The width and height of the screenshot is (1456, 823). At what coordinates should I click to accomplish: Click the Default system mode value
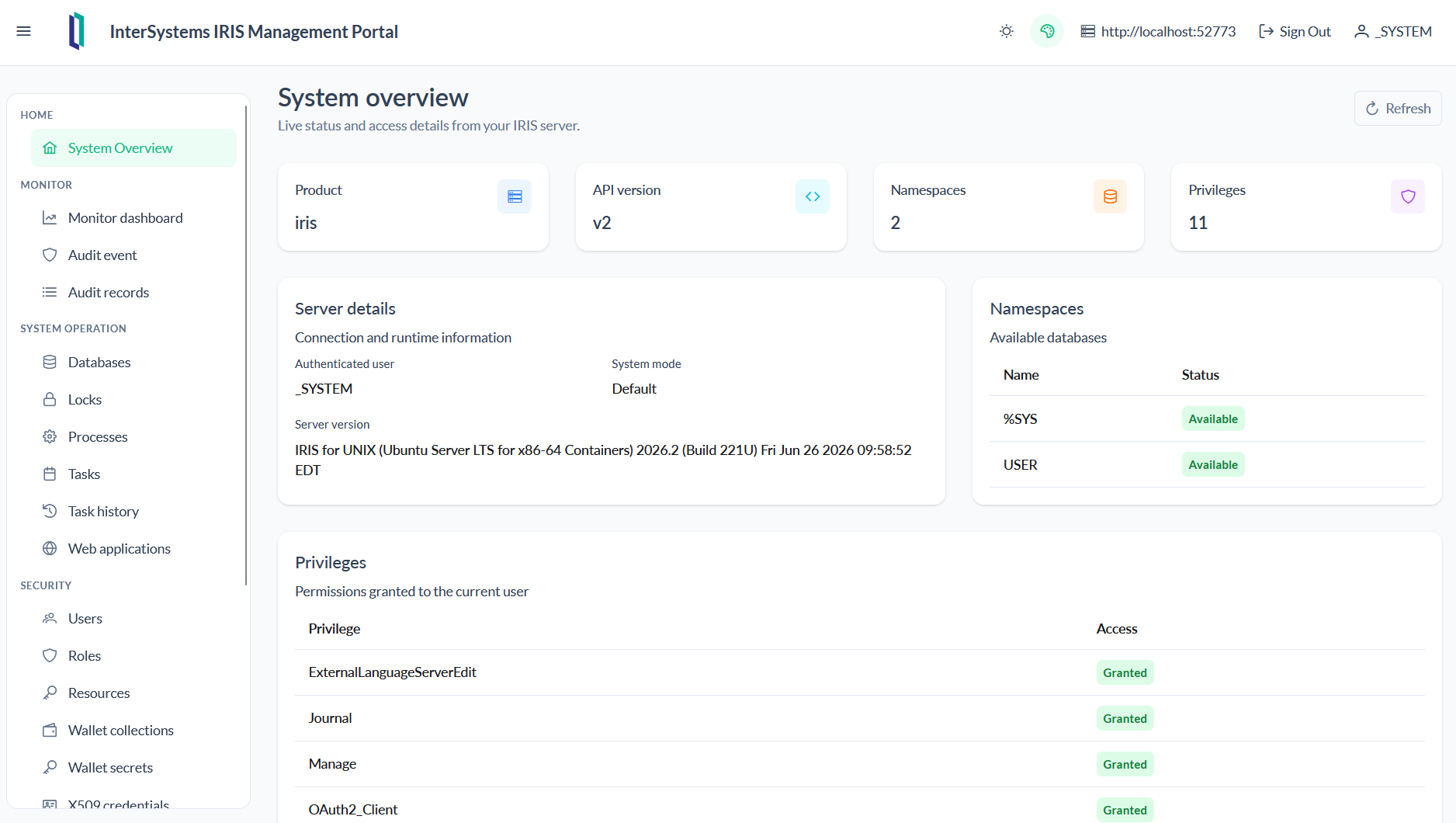(634, 388)
